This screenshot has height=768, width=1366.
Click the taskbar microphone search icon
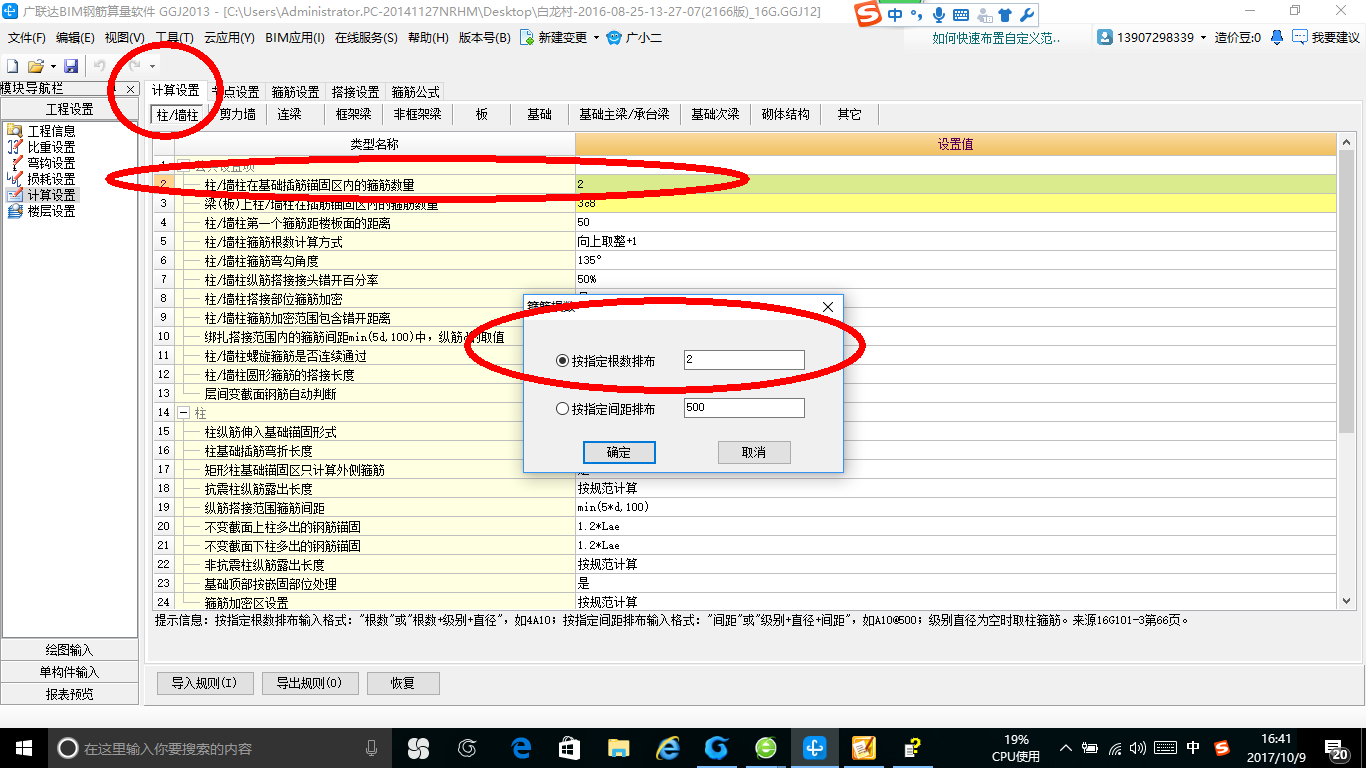[372, 748]
